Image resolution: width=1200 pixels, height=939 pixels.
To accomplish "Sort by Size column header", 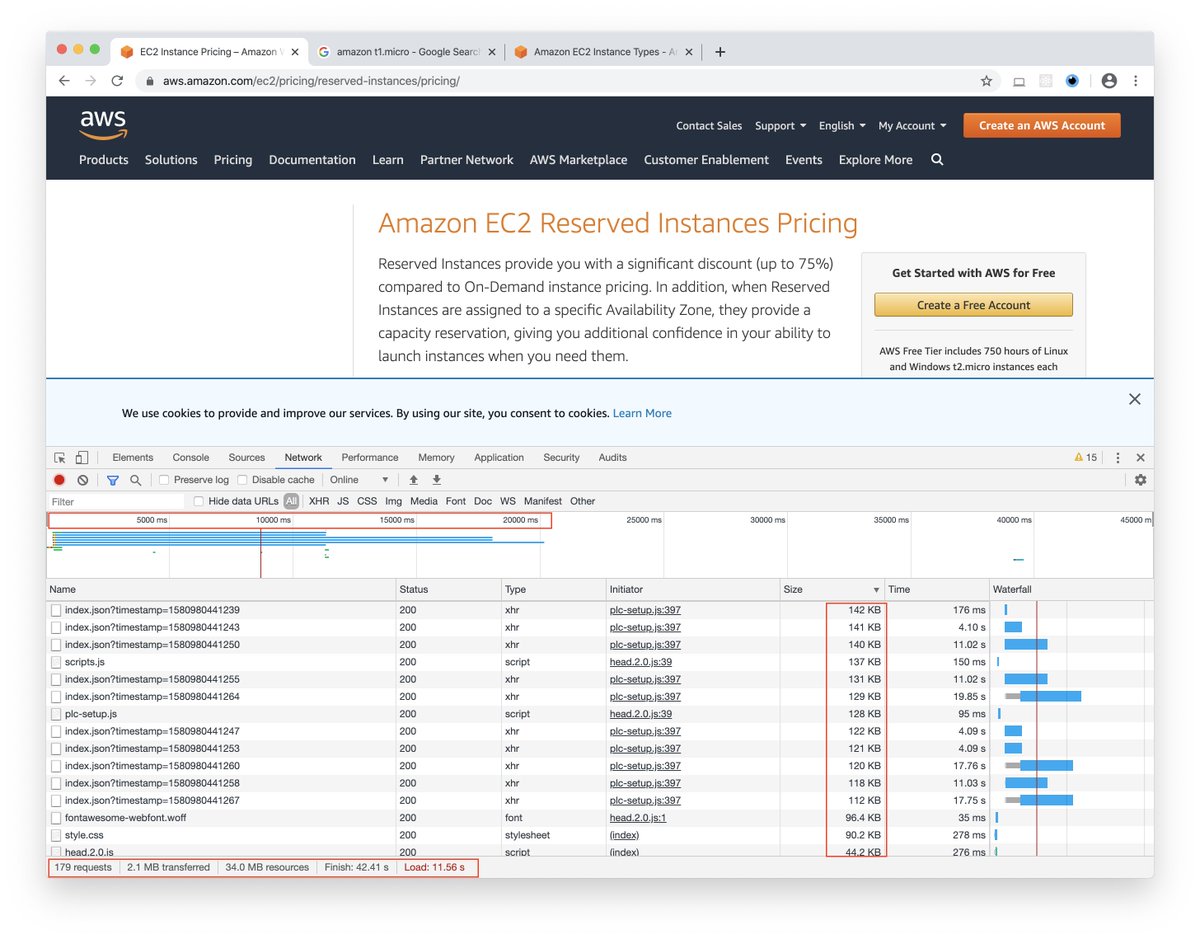I will (x=832, y=590).
